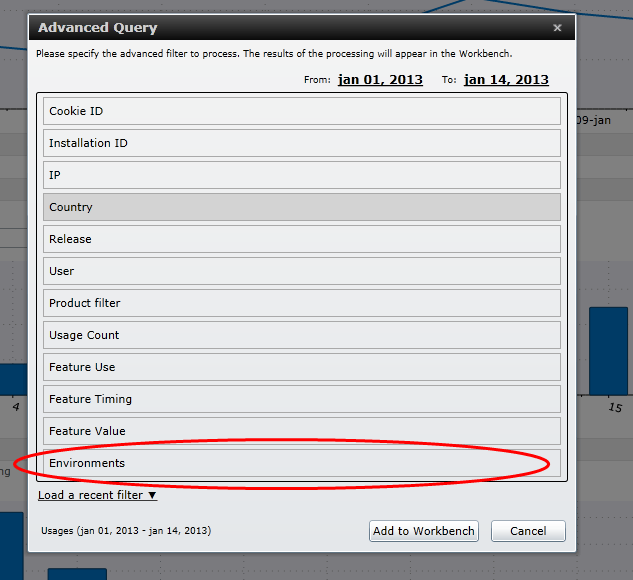Open Load a recent filter dropdown
Image resolution: width=633 pixels, height=580 pixels.
(x=97, y=495)
